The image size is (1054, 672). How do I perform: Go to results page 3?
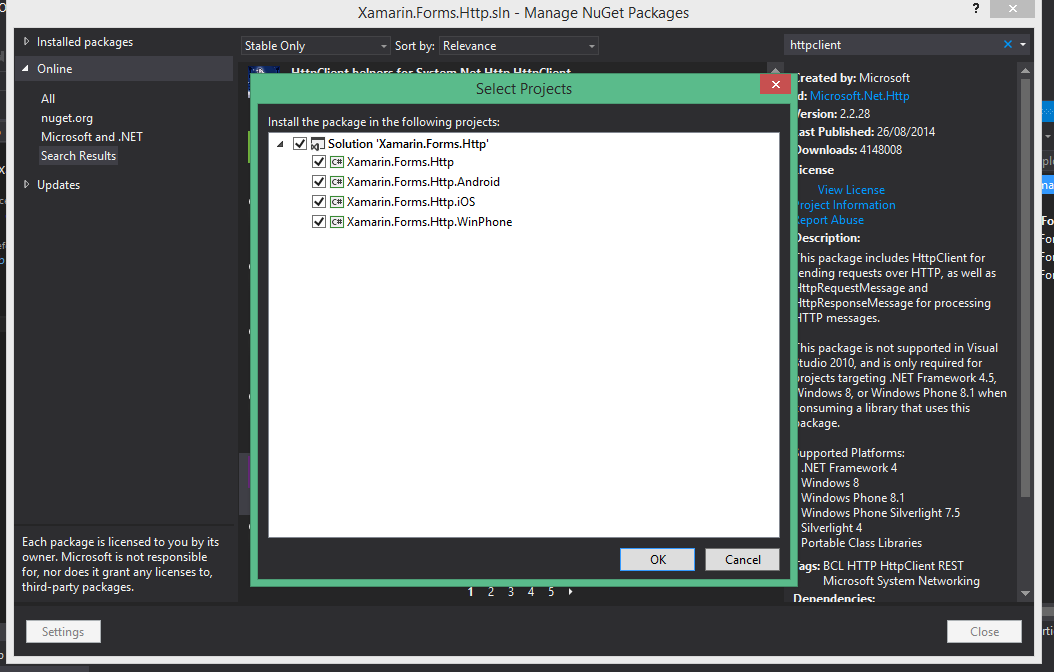[511, 592]
